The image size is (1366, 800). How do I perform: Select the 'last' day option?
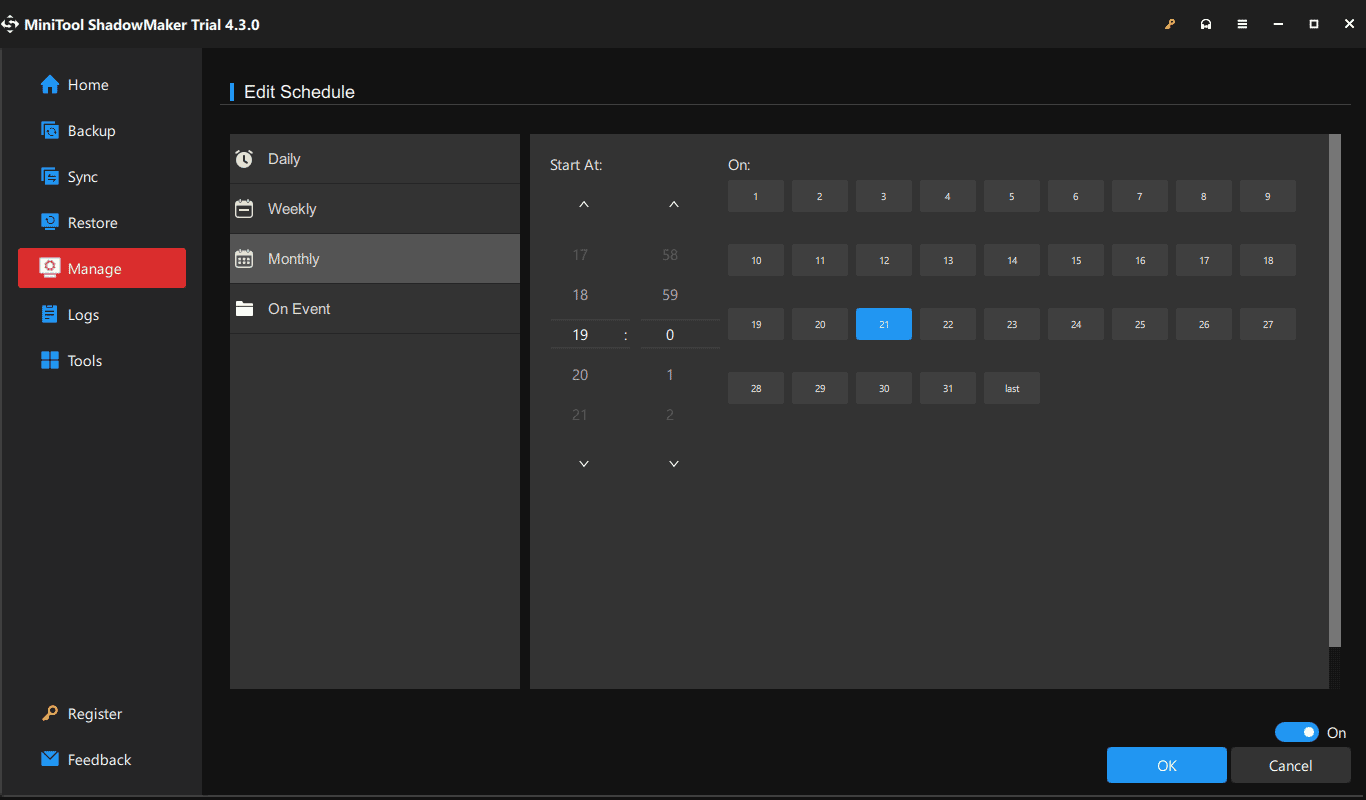[x=1012, y=388]
